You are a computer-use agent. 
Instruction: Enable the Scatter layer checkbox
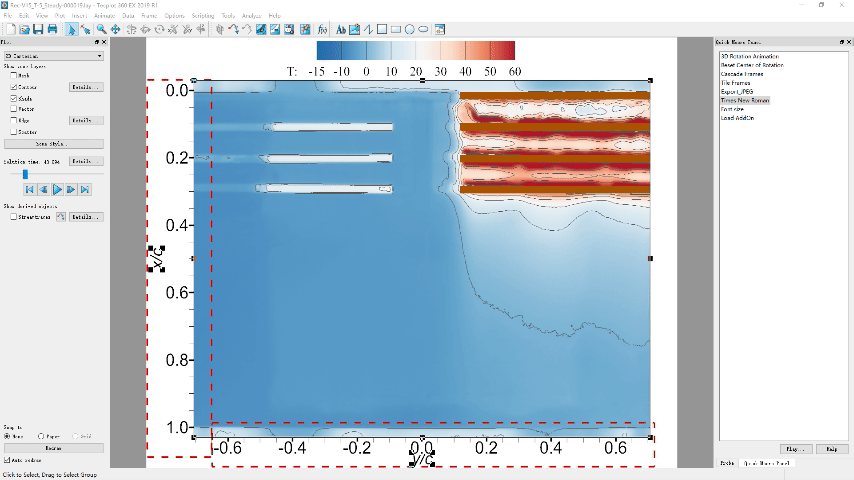14,132
